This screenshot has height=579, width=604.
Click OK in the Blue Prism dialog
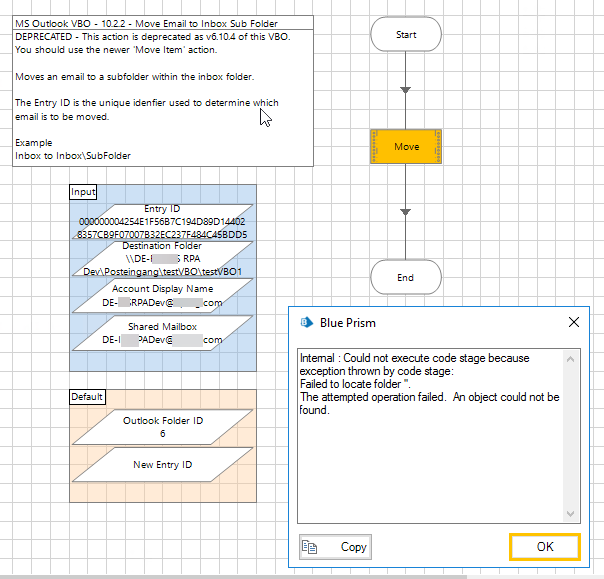pyautogui.click(x=545, y=547)
